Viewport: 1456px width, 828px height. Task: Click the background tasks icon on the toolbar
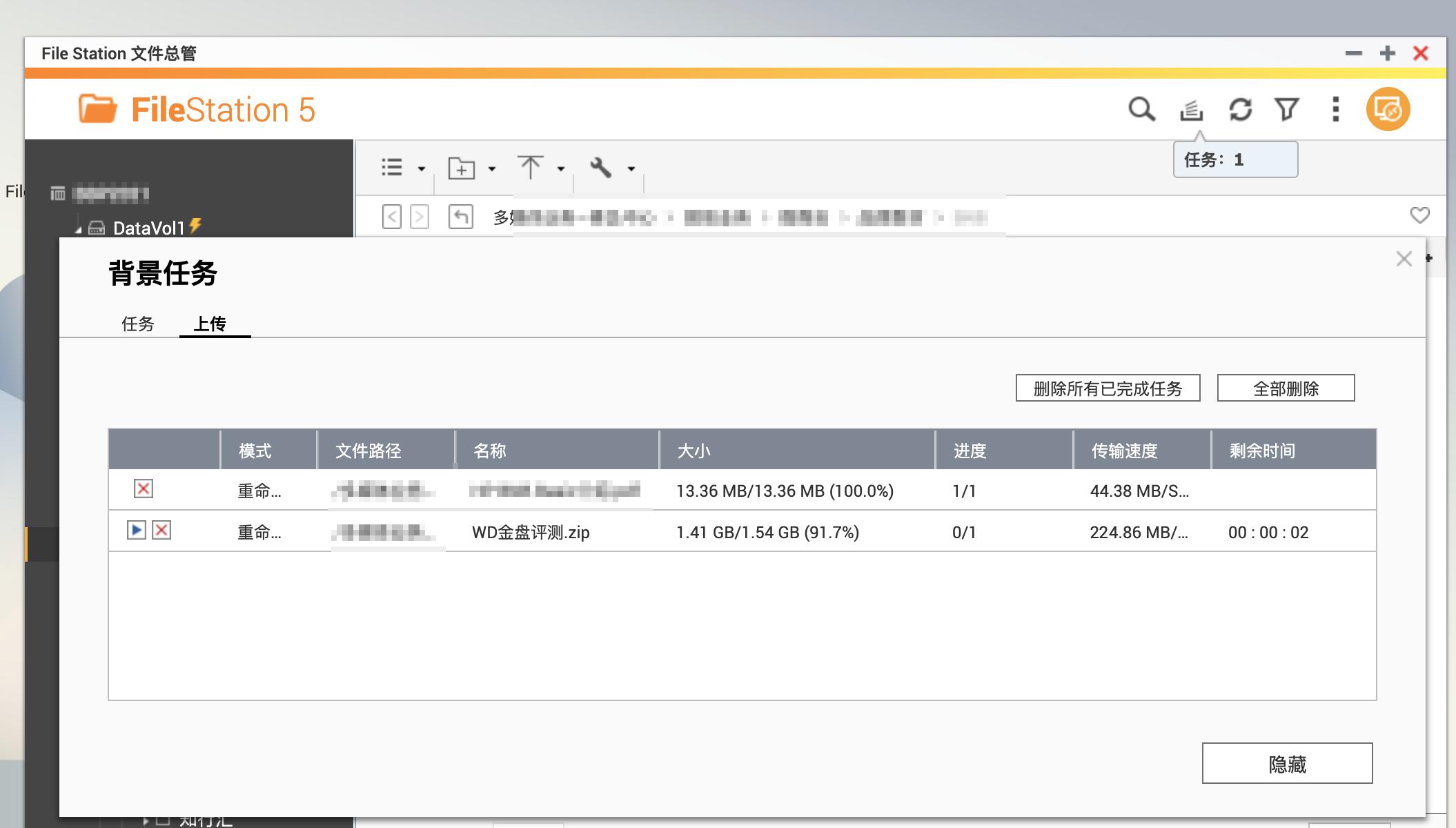pos(1192,109)
